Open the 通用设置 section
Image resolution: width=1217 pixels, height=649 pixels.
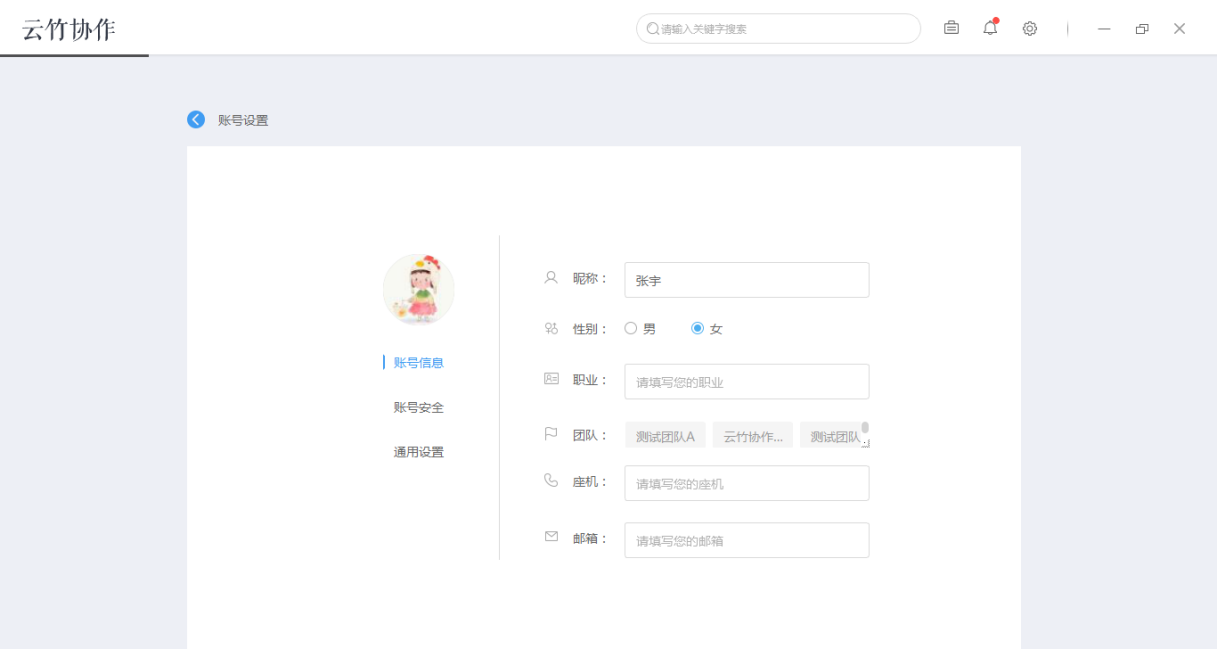(x=420, y=451)
